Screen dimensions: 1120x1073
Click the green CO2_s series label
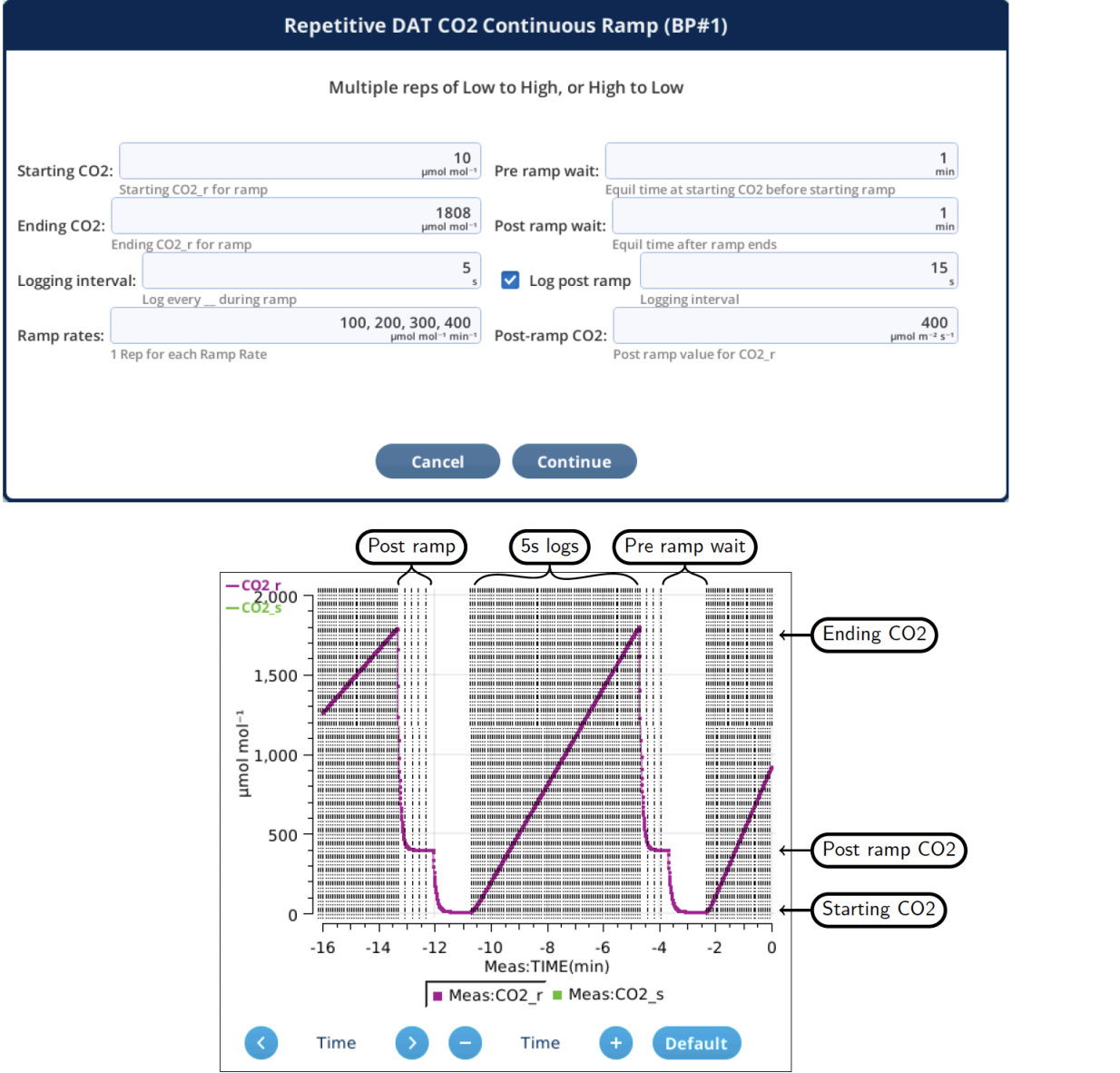[254, 607]
